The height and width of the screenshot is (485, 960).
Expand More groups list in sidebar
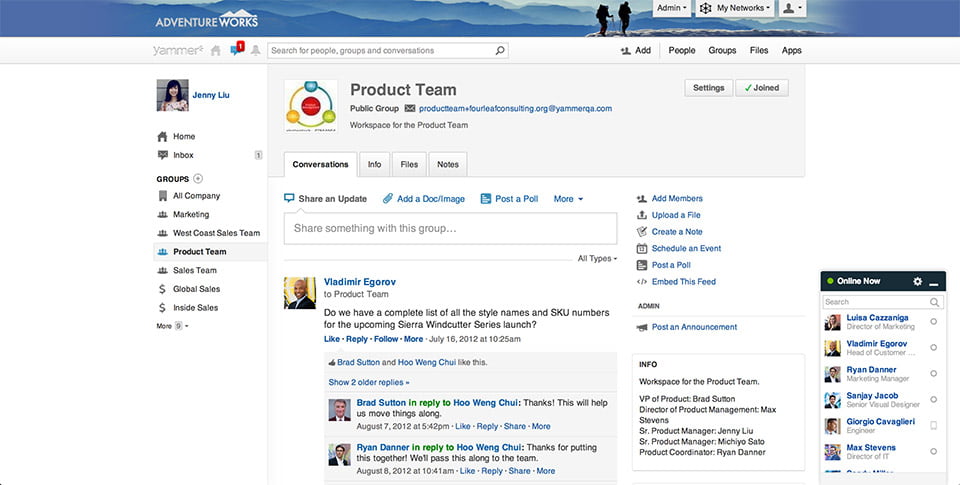[173, 326]
